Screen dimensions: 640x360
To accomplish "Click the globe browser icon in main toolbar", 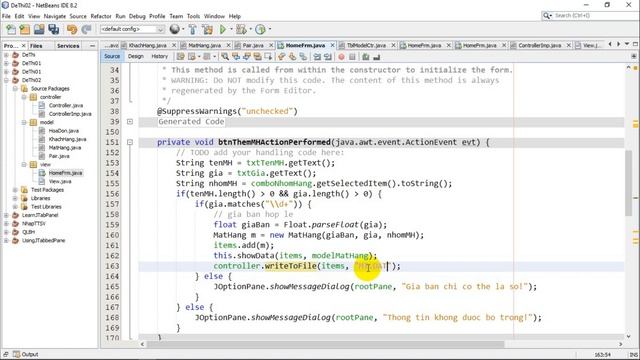I will [x=175, y=29].
